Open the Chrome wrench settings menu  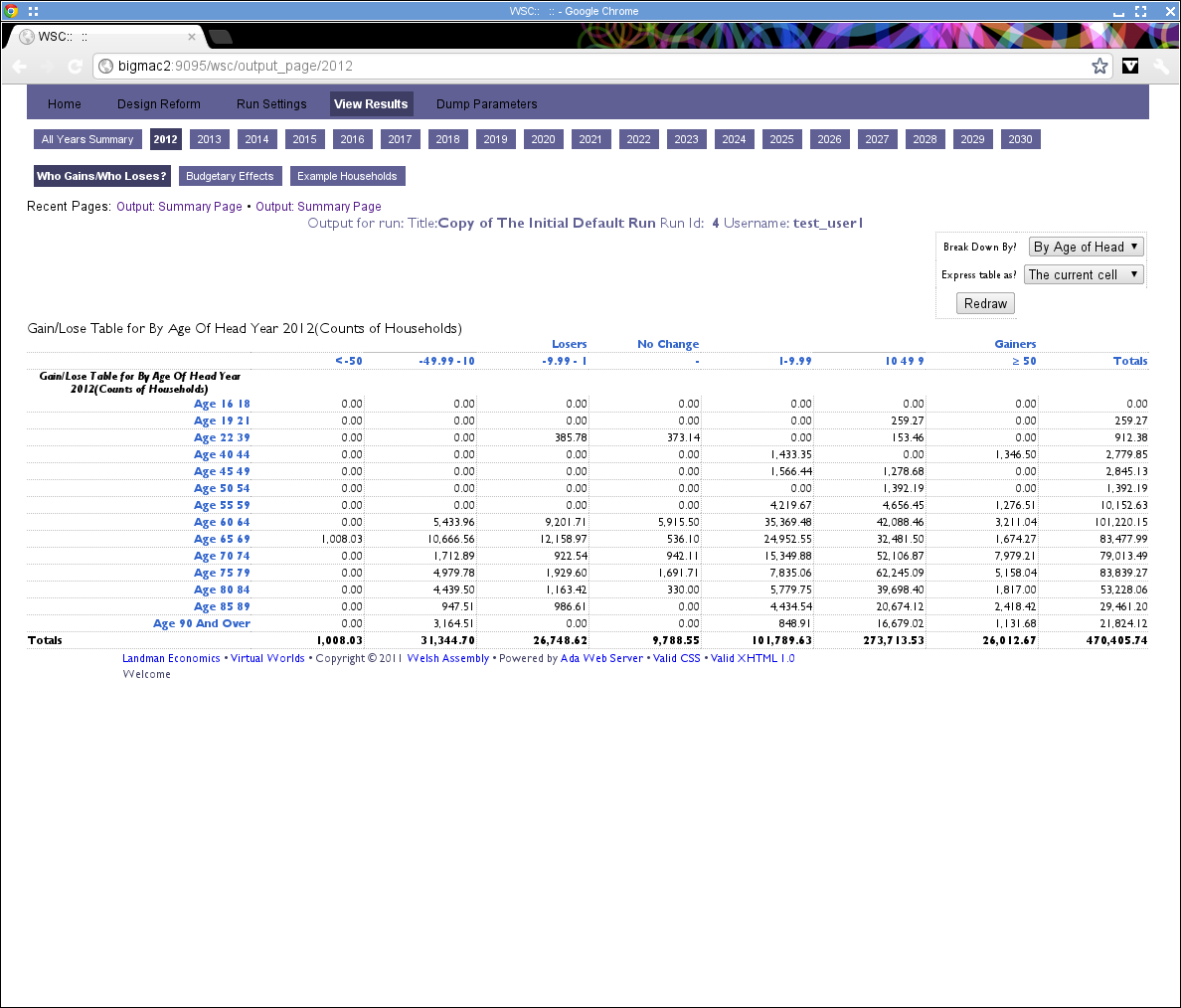[1161, 67]
